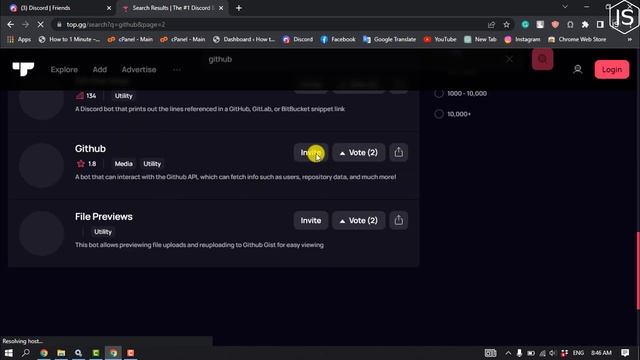Invite the Github bot
Image resolution: width=640 pixels, height=360 pixels.
pyautogui.click(x=311, y=152)
